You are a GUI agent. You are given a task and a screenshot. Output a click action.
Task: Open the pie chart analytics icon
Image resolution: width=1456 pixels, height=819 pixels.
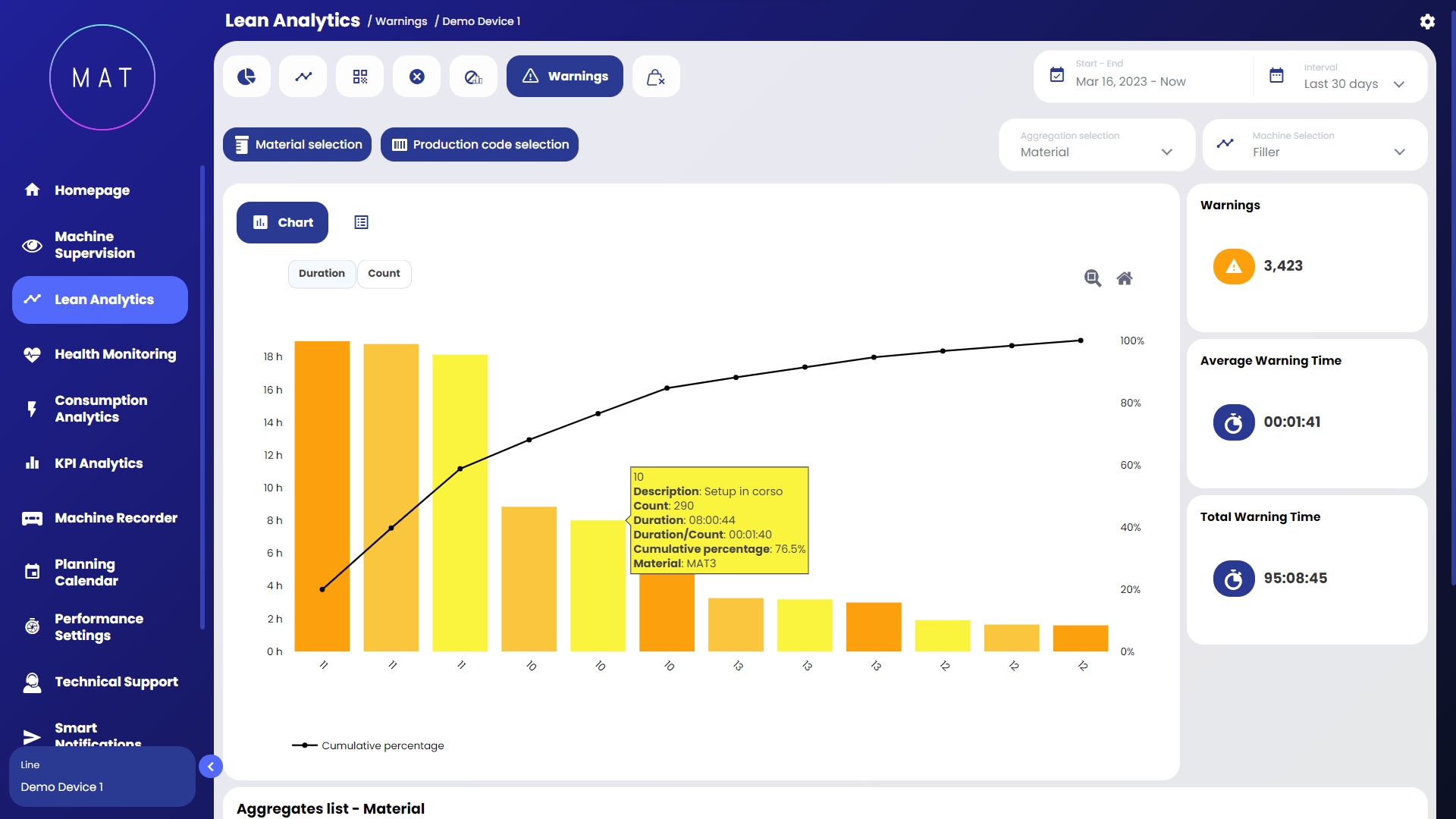(246, 77)
